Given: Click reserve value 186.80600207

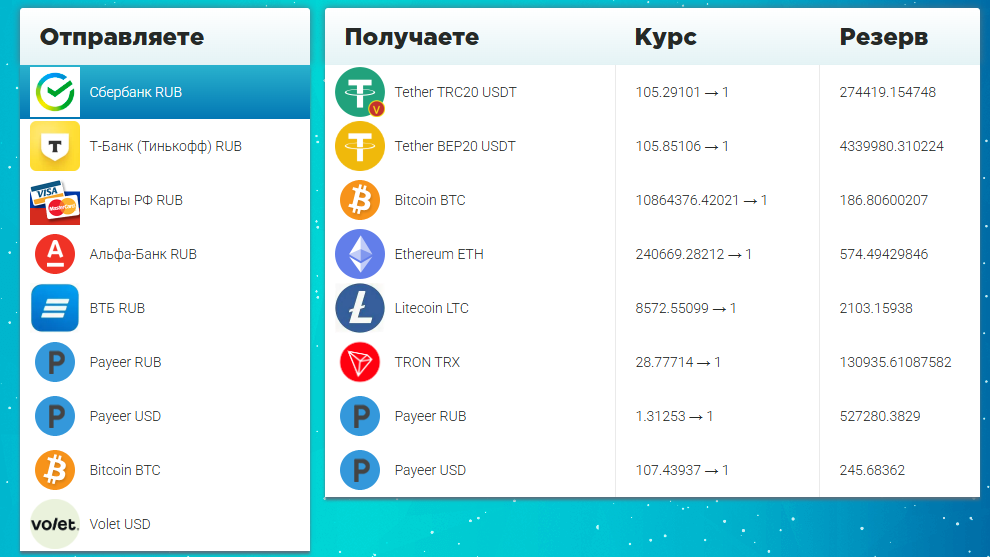Looking at the screenshot, I should [884, 200].
